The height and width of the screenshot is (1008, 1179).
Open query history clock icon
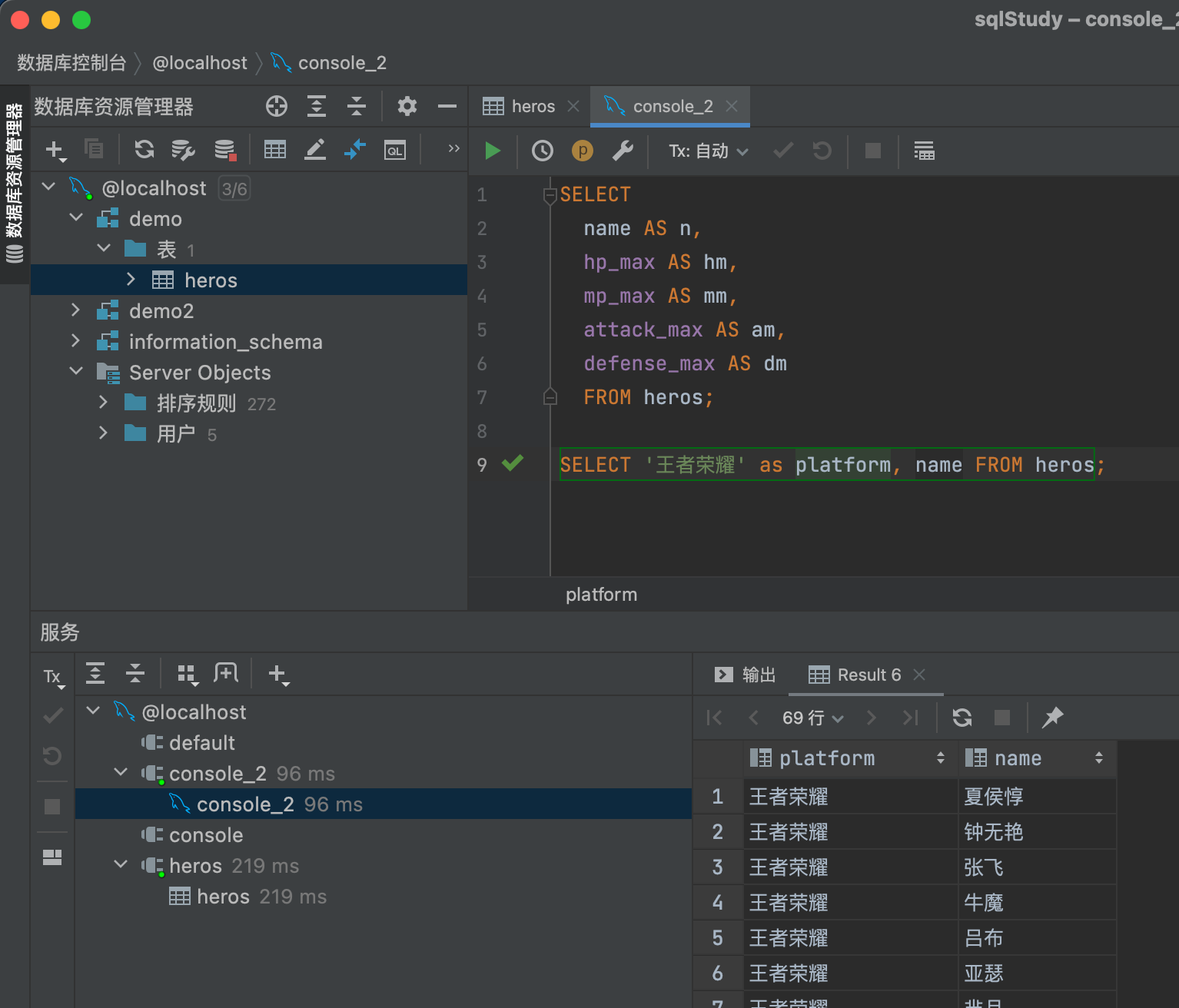pyautogui.click(x=543, y=151)
